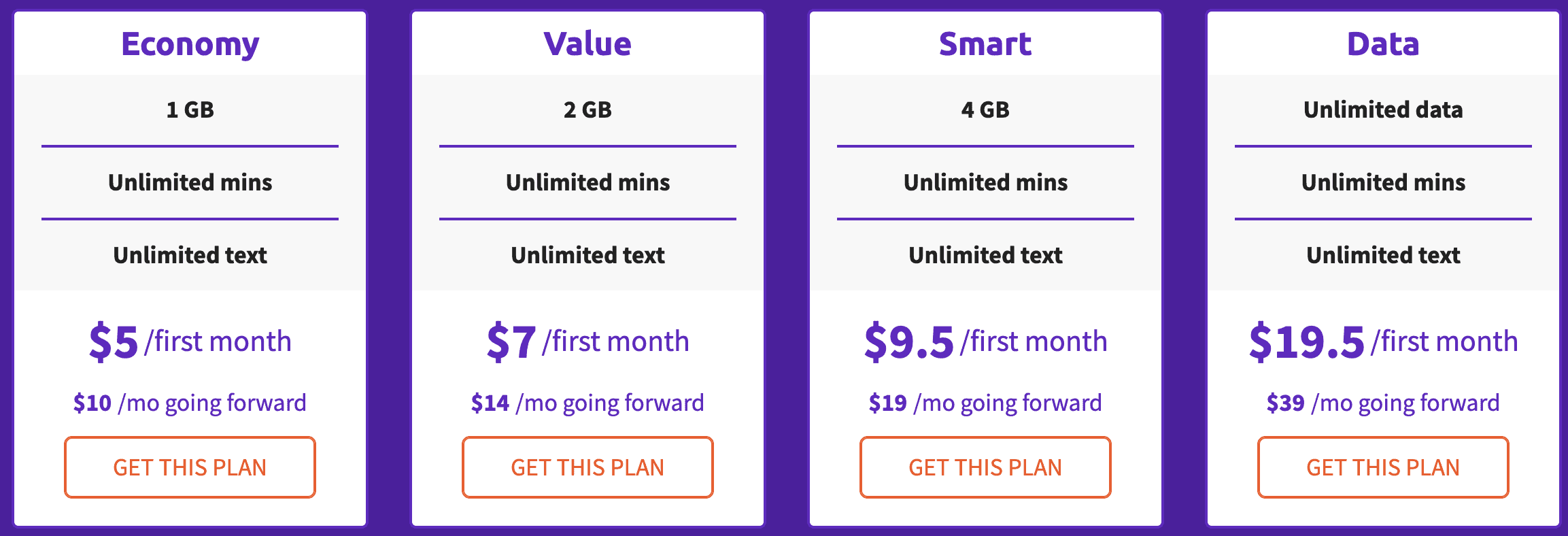Click the 4 GB data allowance label
The width and height of the screenshot is (1568, 536).
[x=985, y=109]
